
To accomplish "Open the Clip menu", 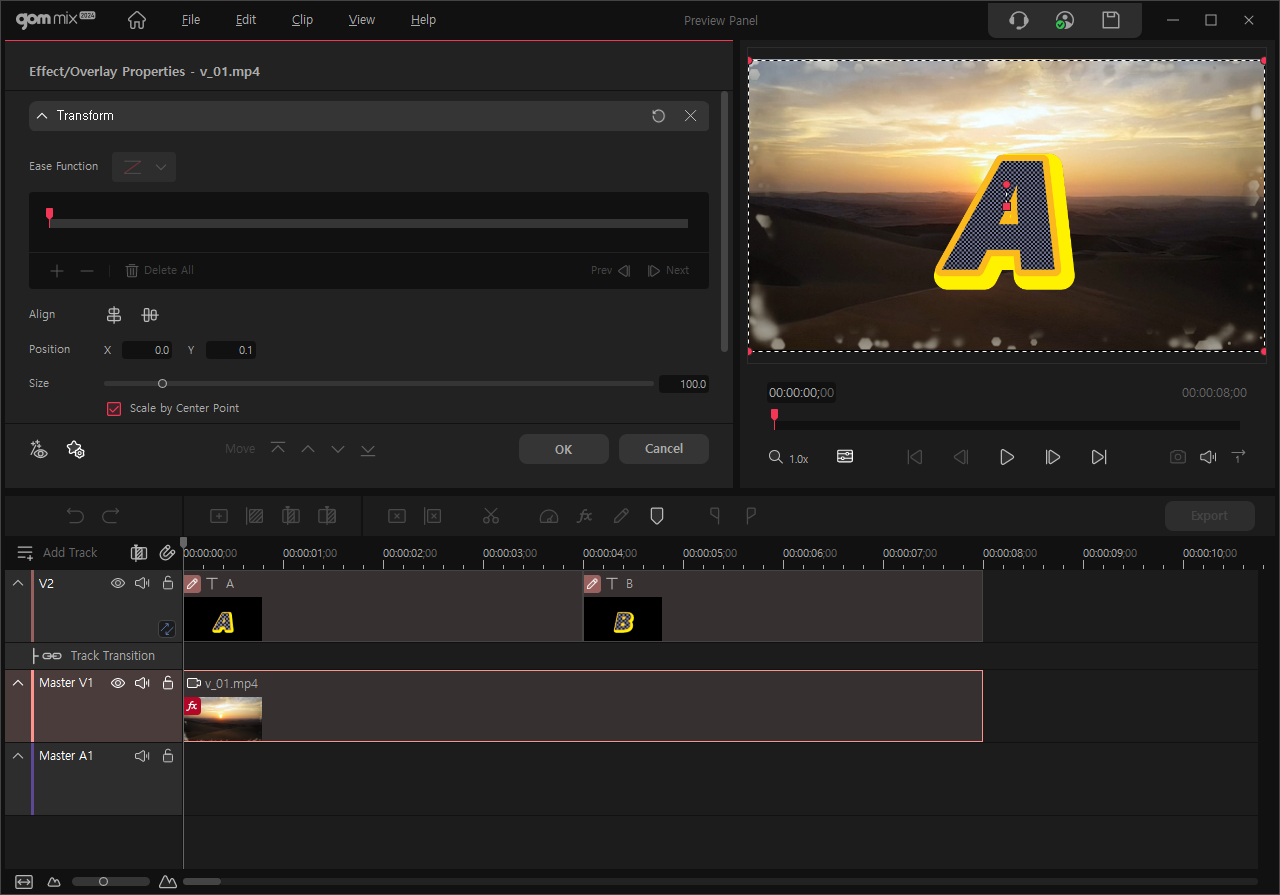I will [x=302, y=20].
